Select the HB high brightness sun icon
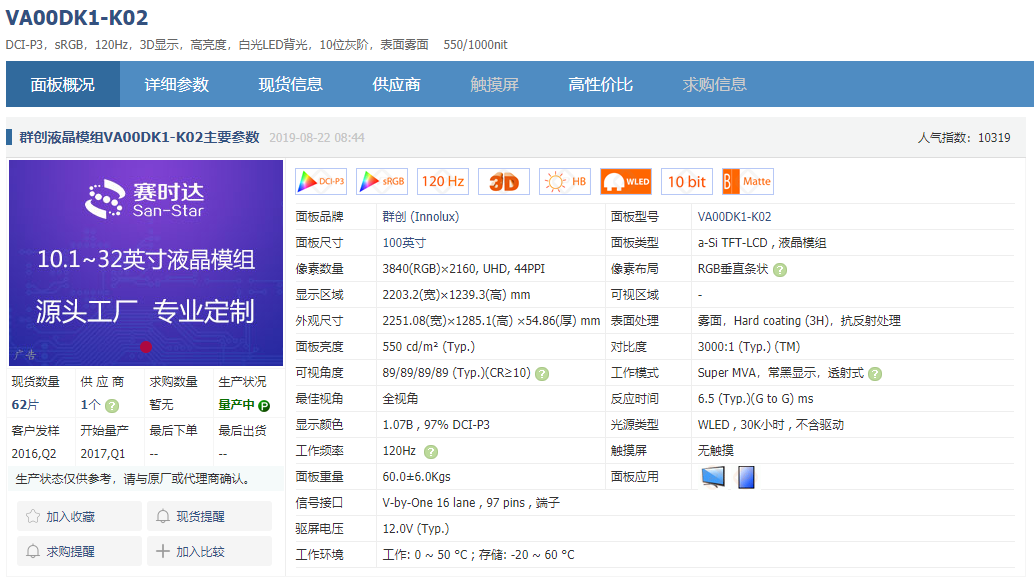This screenshot has height=581, width=1034. (x=564, y=181)
